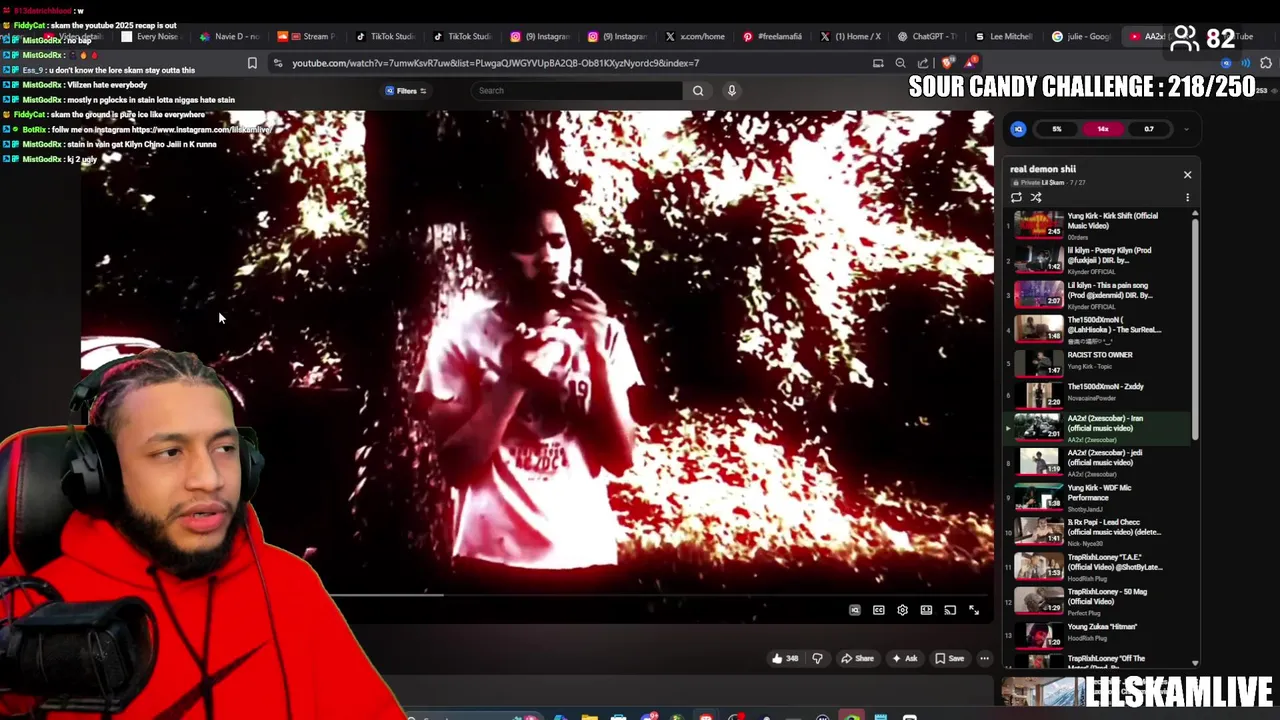
Task: Like the video with 348 likes
Action: click(784, 658)
